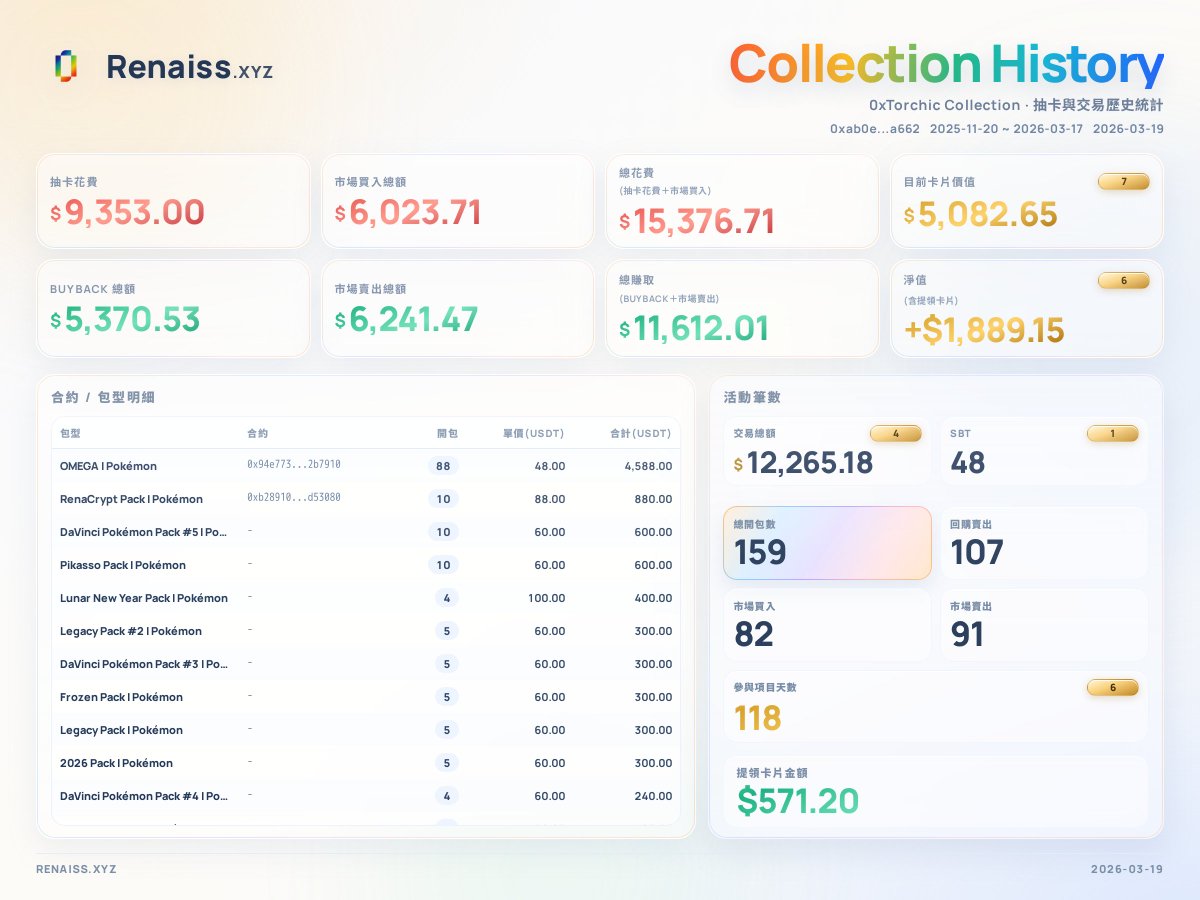Select the OMEGA | Pokémon row

366,466
